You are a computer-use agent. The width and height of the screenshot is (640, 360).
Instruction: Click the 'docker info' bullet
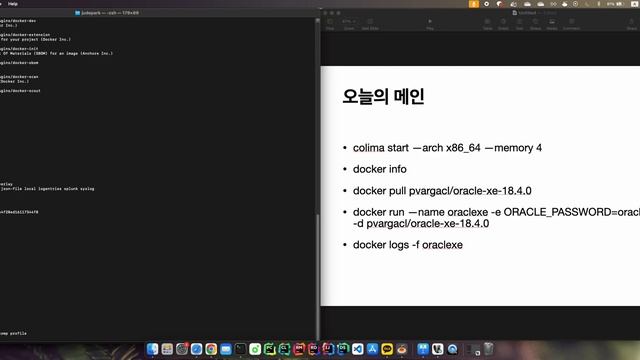coord(380,169)
